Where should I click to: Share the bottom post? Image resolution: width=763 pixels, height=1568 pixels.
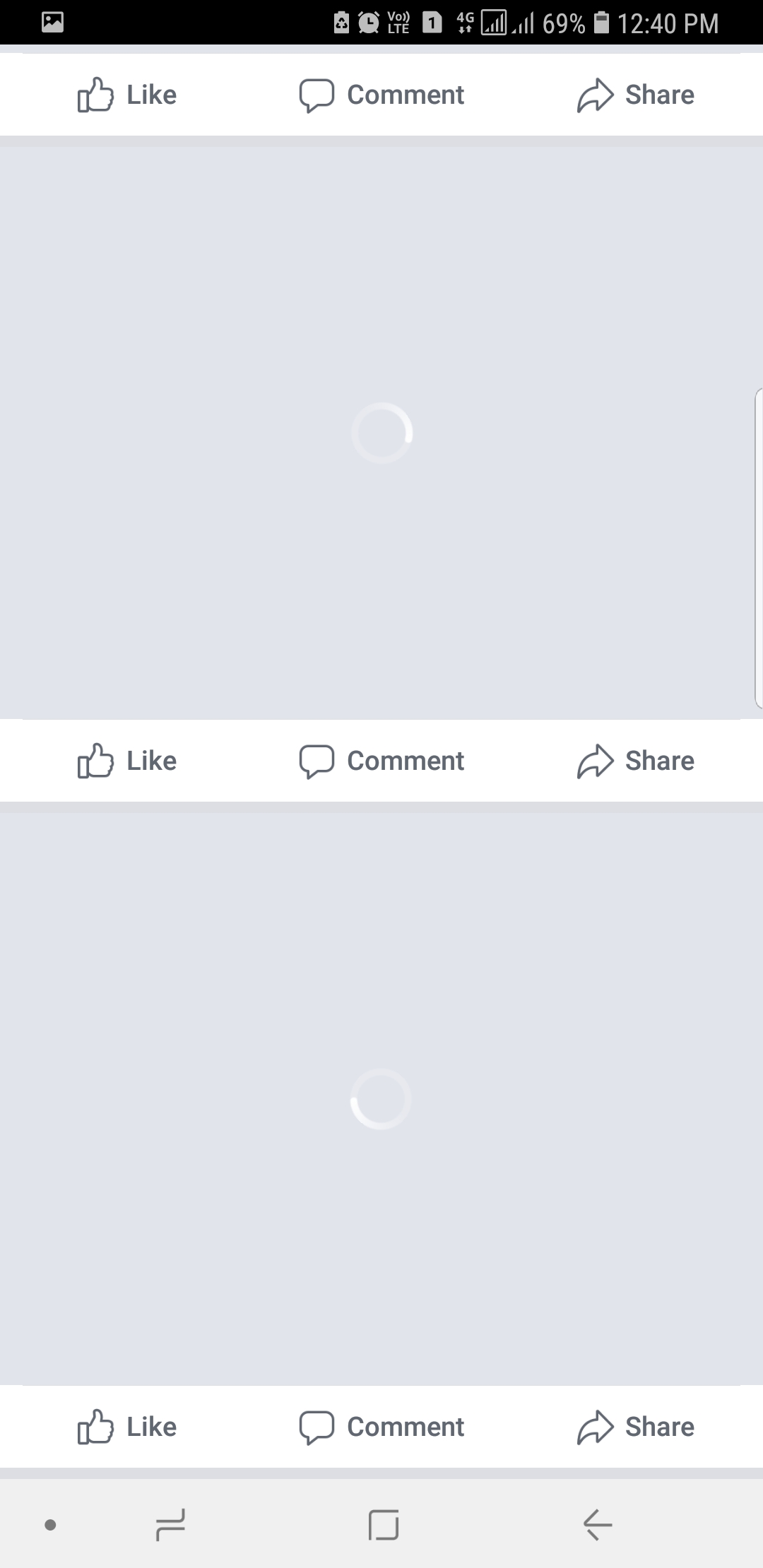[x=636, y=1427]
